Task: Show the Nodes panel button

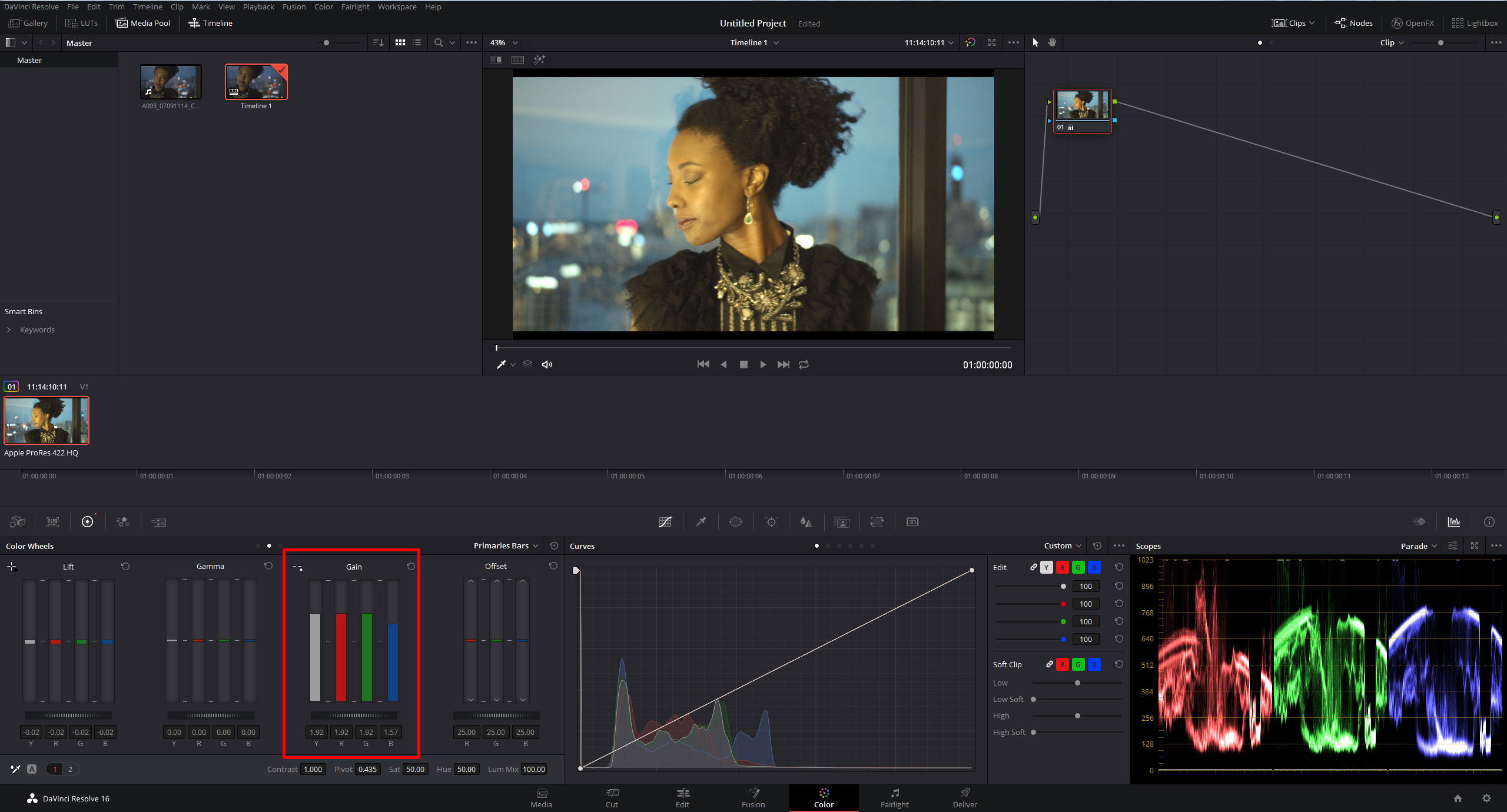Action: (1353, 23)
